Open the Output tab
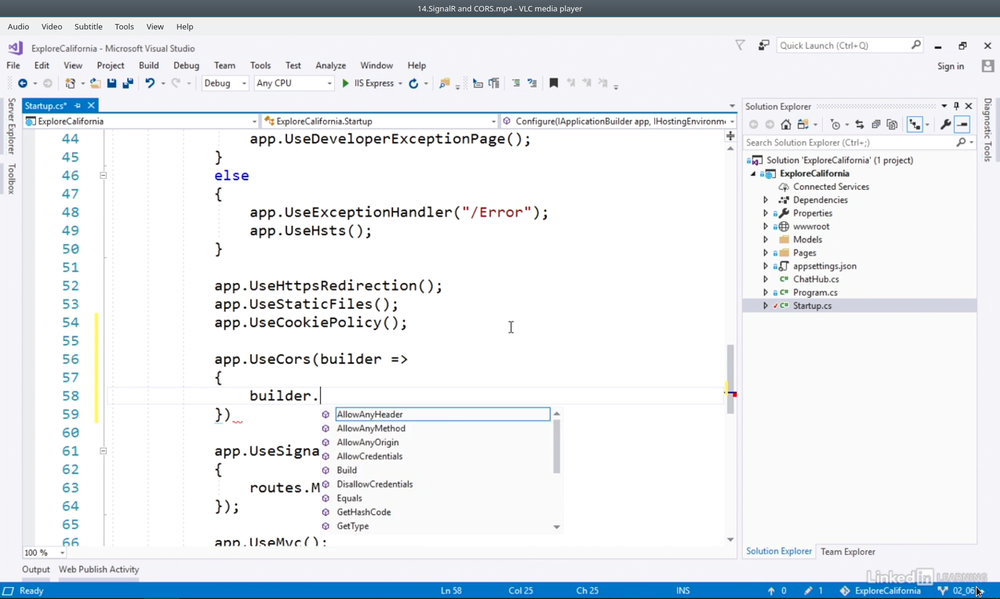 (x=36, y=570)
